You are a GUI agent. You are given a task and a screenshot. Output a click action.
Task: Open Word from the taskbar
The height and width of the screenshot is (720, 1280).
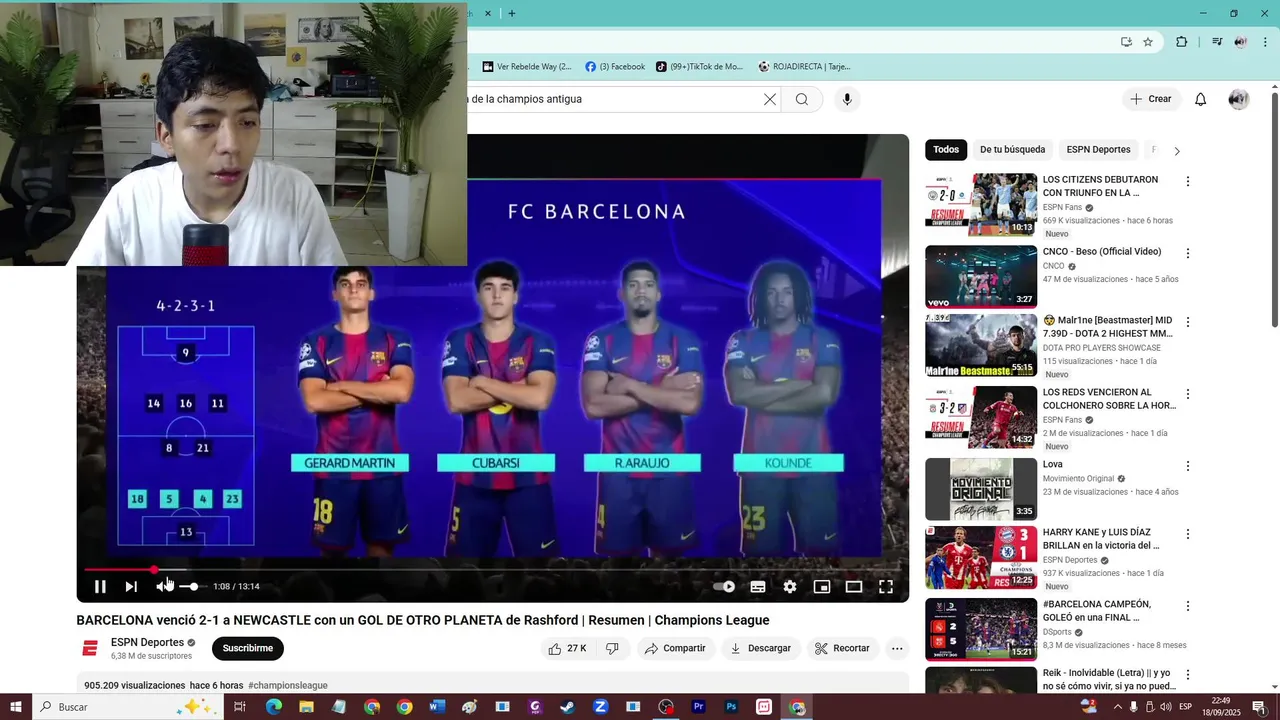click(x=436, y=707)
